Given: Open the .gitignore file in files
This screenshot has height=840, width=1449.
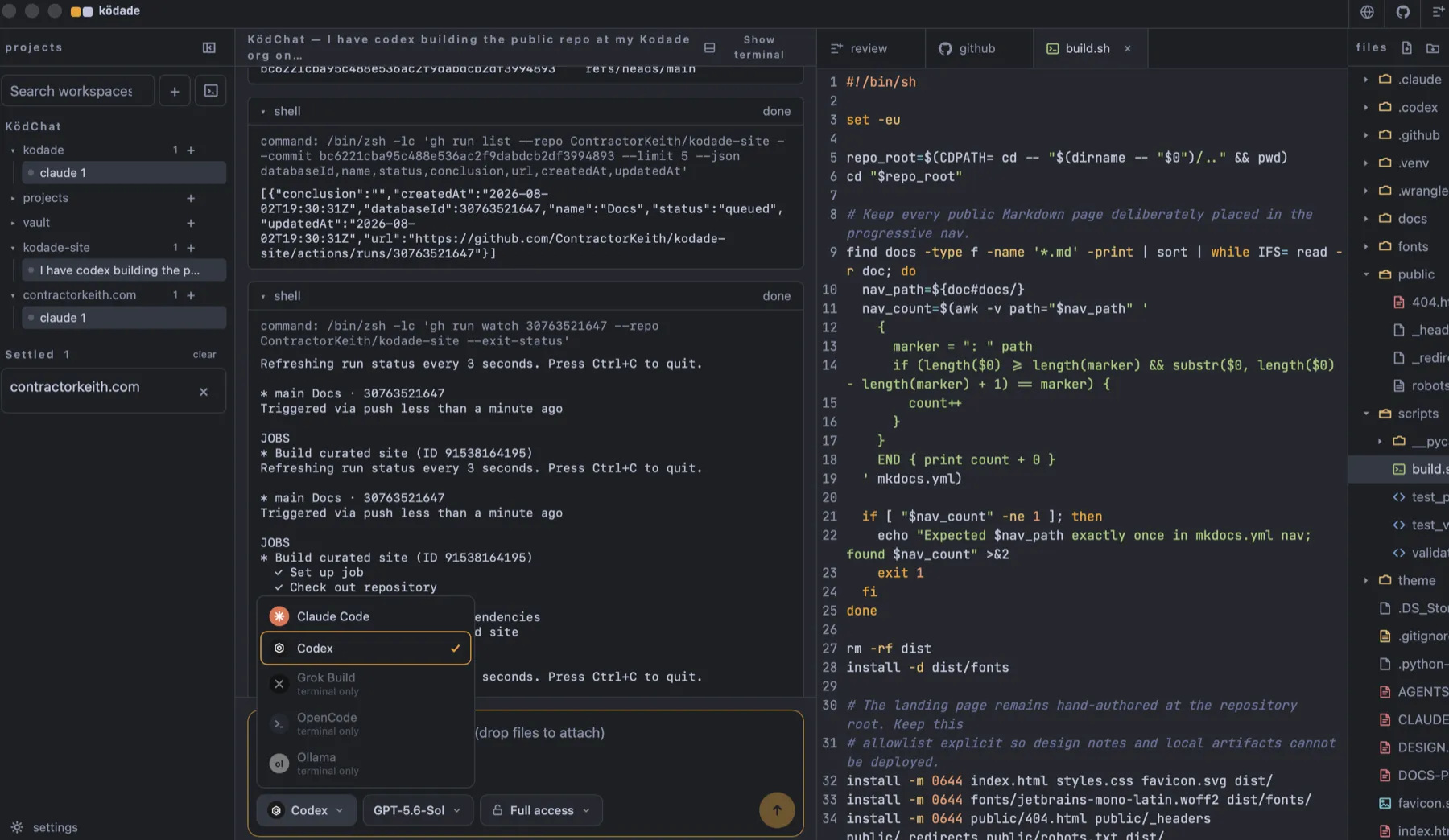Looking at the screenshot, I should coord(1414,636).
